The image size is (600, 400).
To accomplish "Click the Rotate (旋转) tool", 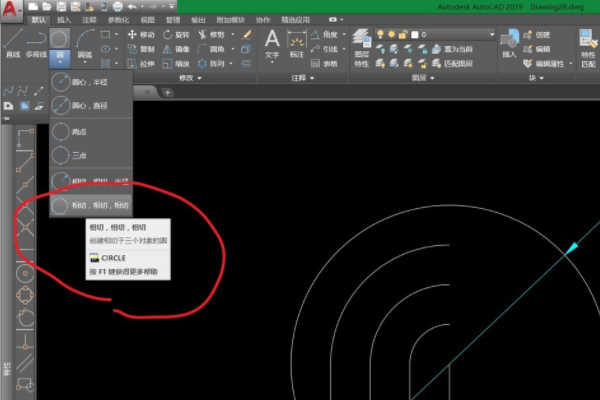I will (x=176, y=35).
